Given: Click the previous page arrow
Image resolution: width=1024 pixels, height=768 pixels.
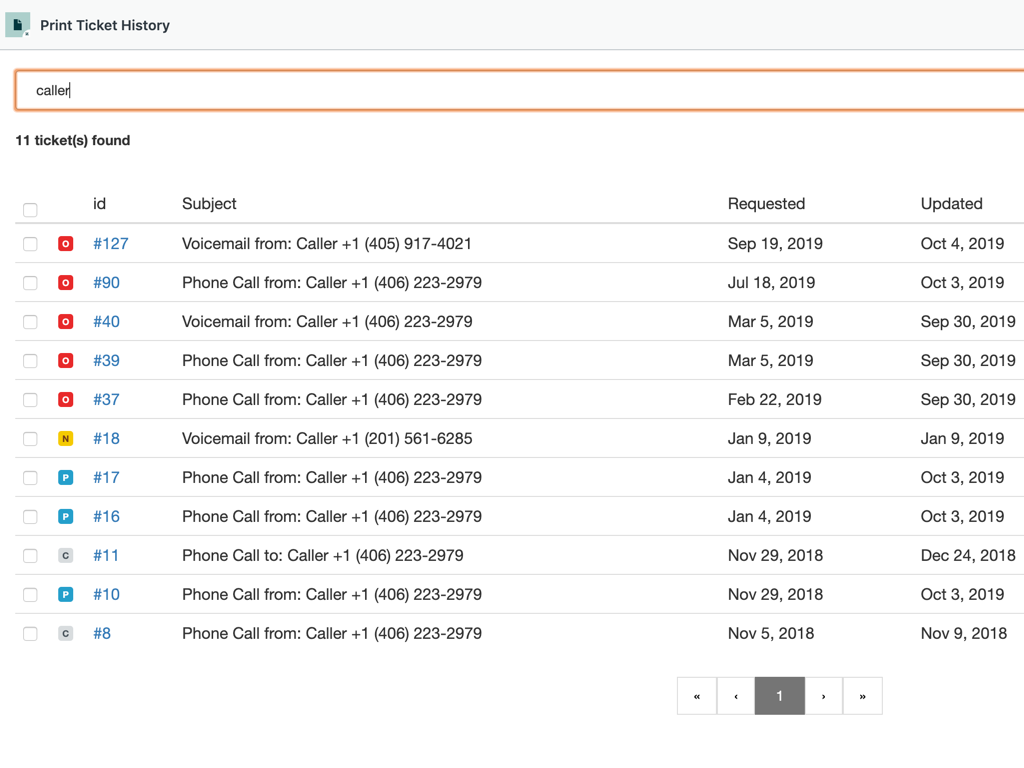Looking at the screenshot, I should [736, 695].
